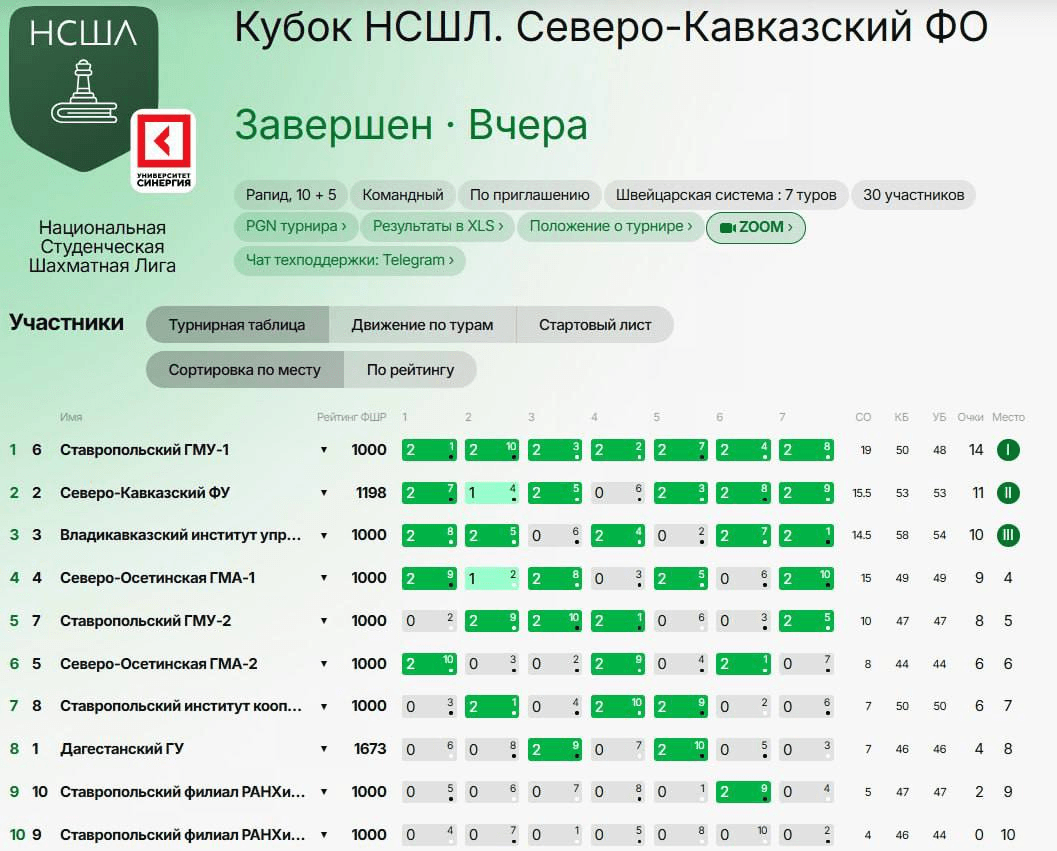
Task: Select the Турнирная таблица tab
Action: tap(237, 325)
